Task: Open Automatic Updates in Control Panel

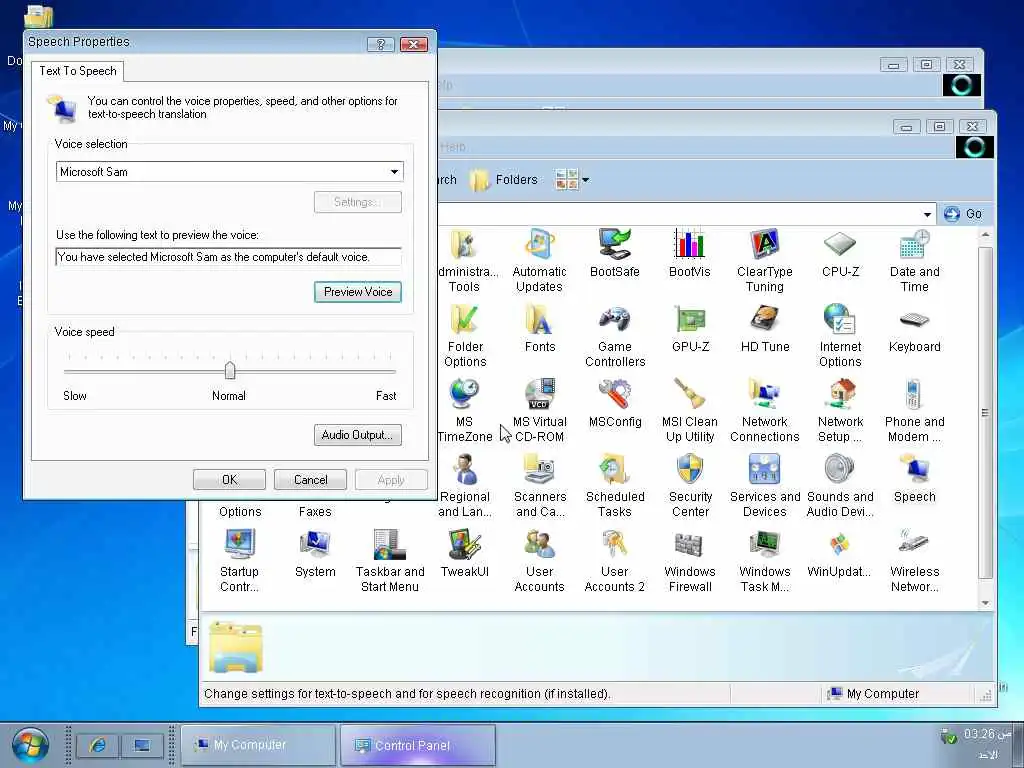Action: click(539, 261)
